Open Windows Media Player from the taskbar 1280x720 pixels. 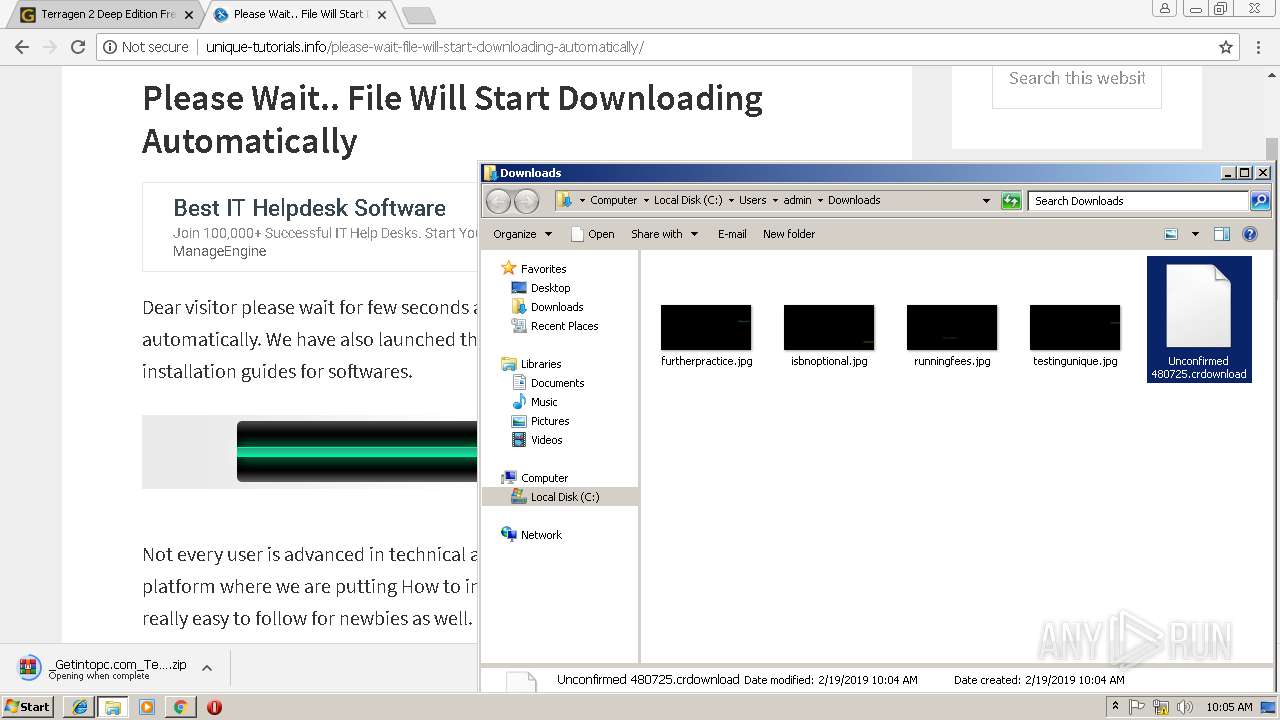(x=146, y=707)
